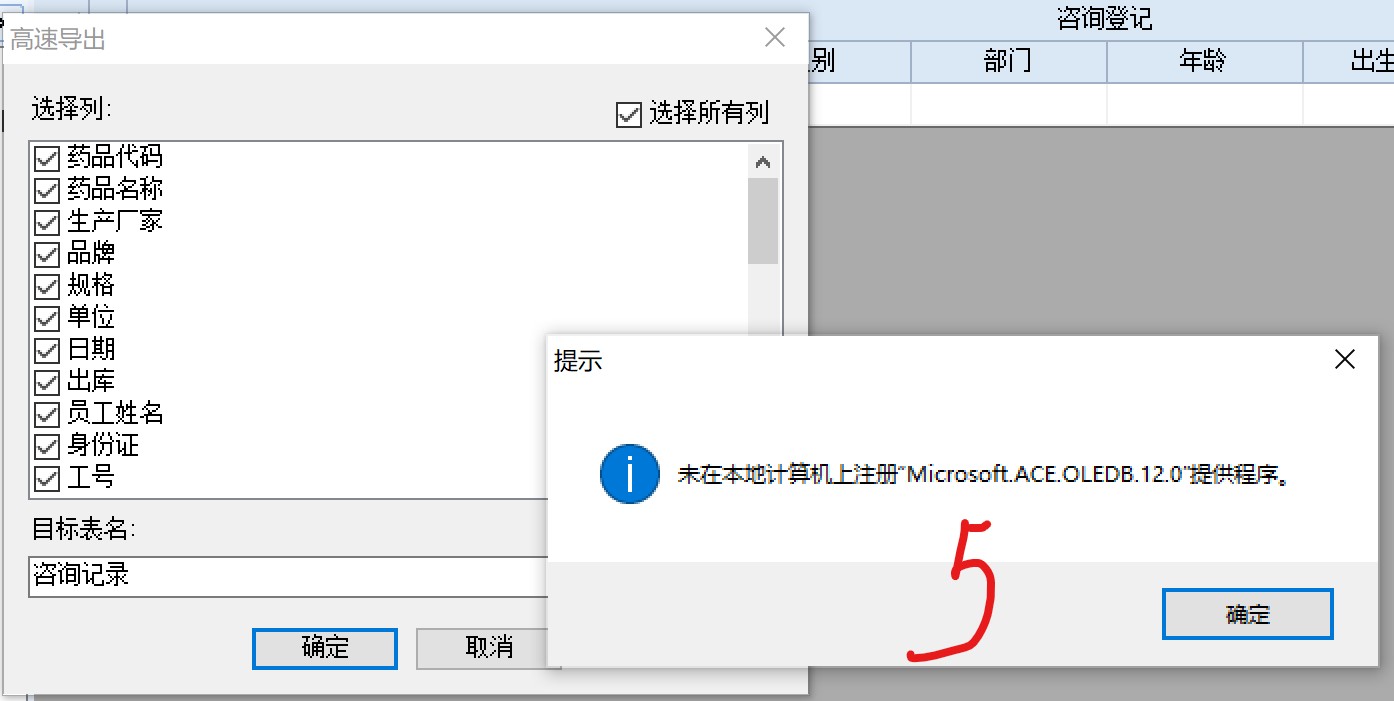Viewport: 1394px width, 701px height.
Task: Select the 年龄 column header
Action: tap(1204, 62)
